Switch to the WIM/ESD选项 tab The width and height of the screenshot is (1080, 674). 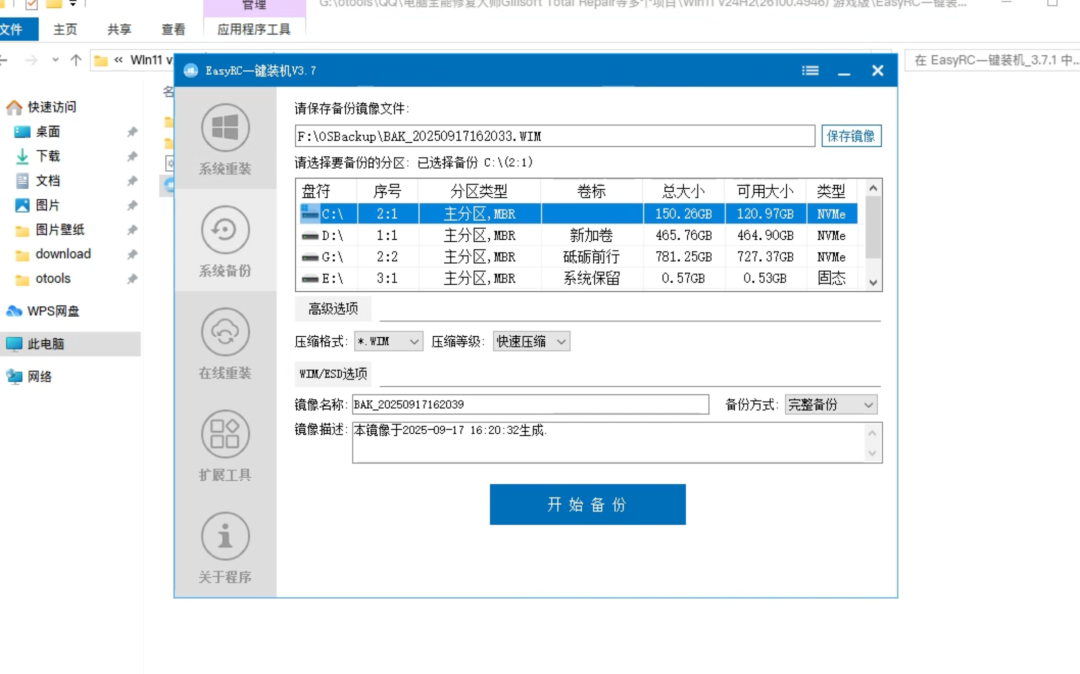point(333,374)
